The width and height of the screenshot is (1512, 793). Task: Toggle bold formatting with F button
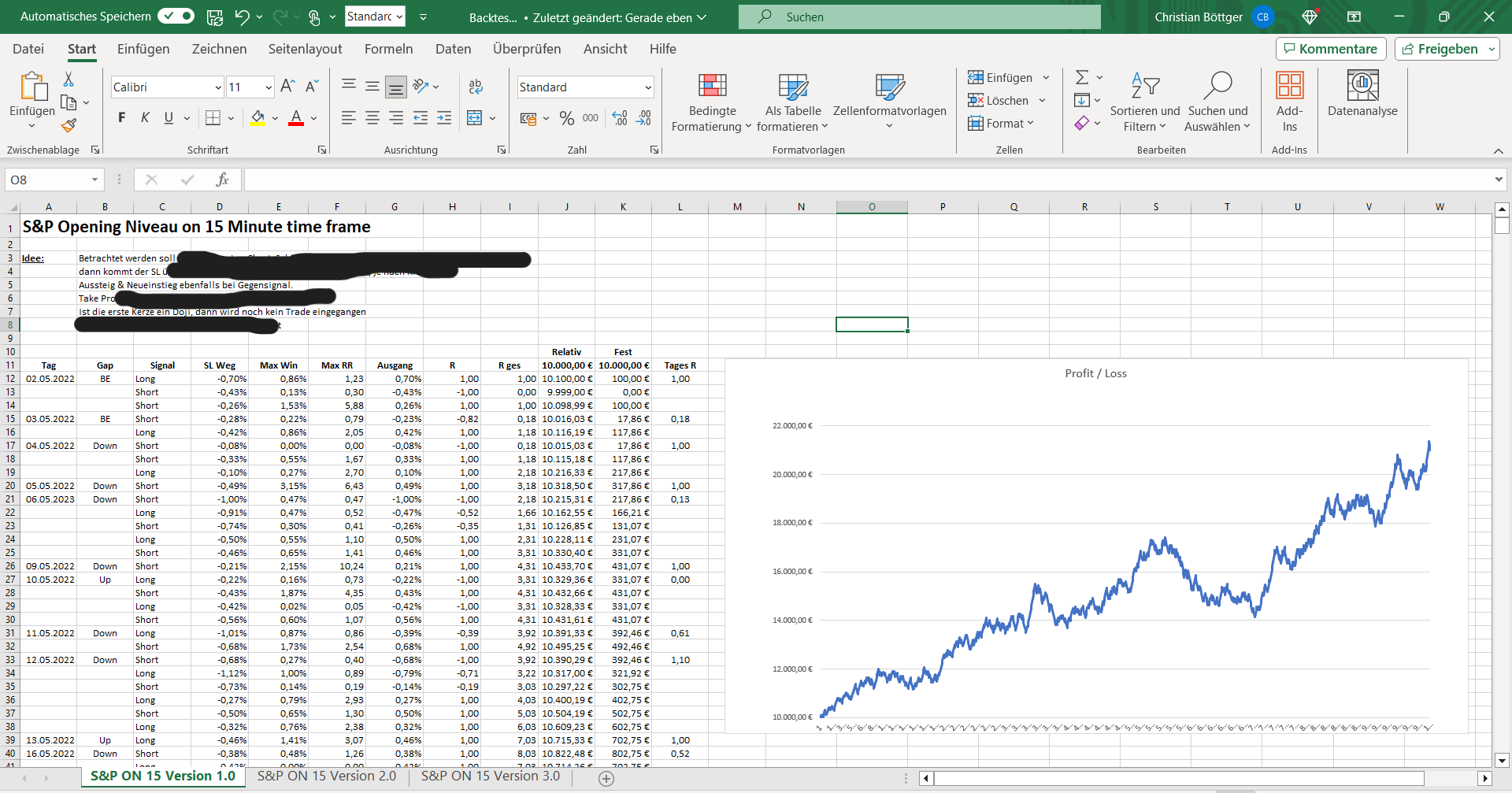pos(121,118)
